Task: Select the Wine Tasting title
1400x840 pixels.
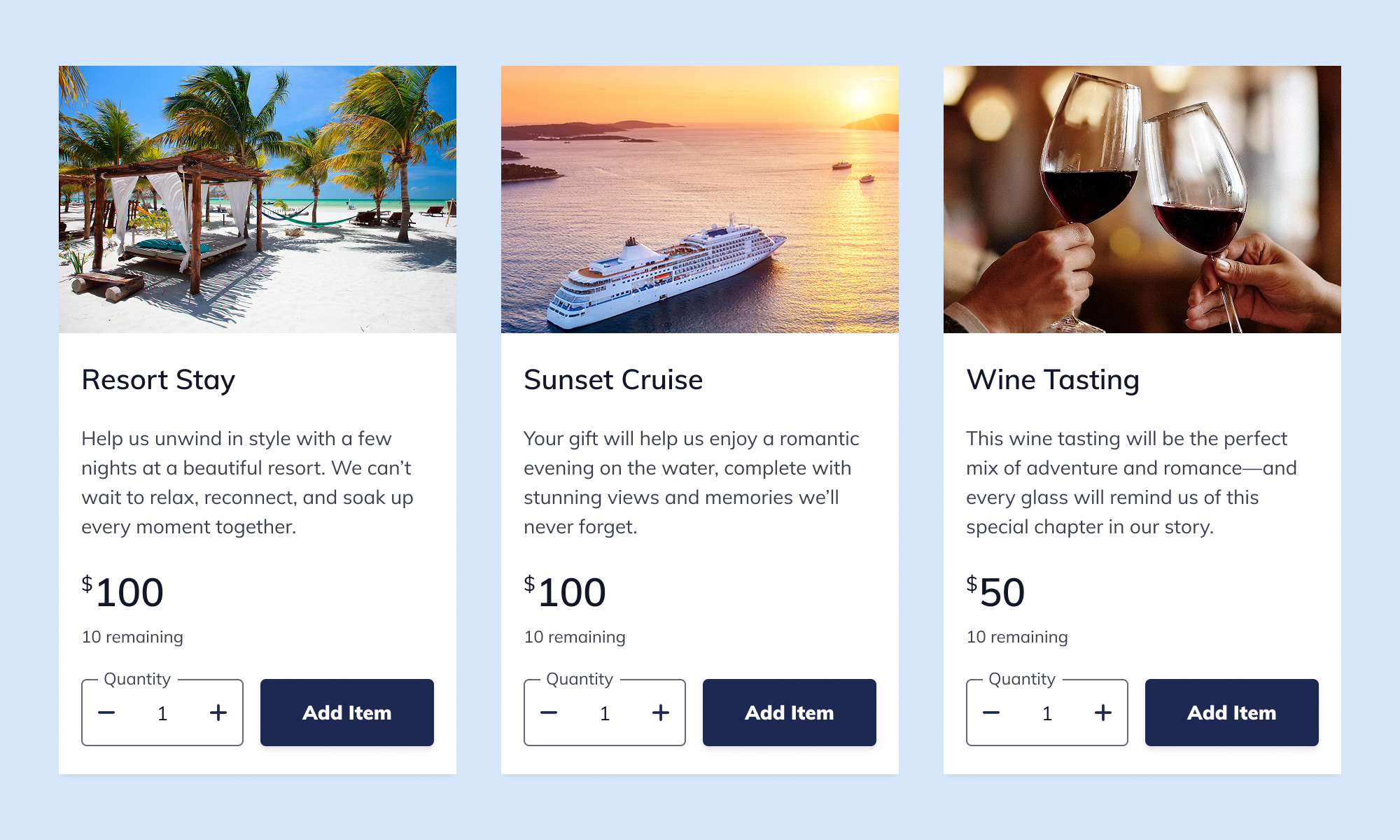Action: tap(1053, 380)
